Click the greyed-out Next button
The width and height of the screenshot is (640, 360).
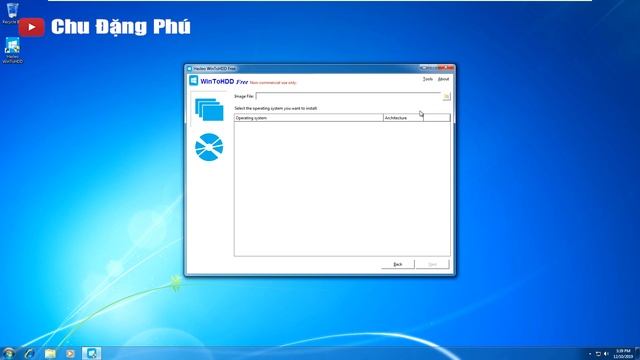432,264
